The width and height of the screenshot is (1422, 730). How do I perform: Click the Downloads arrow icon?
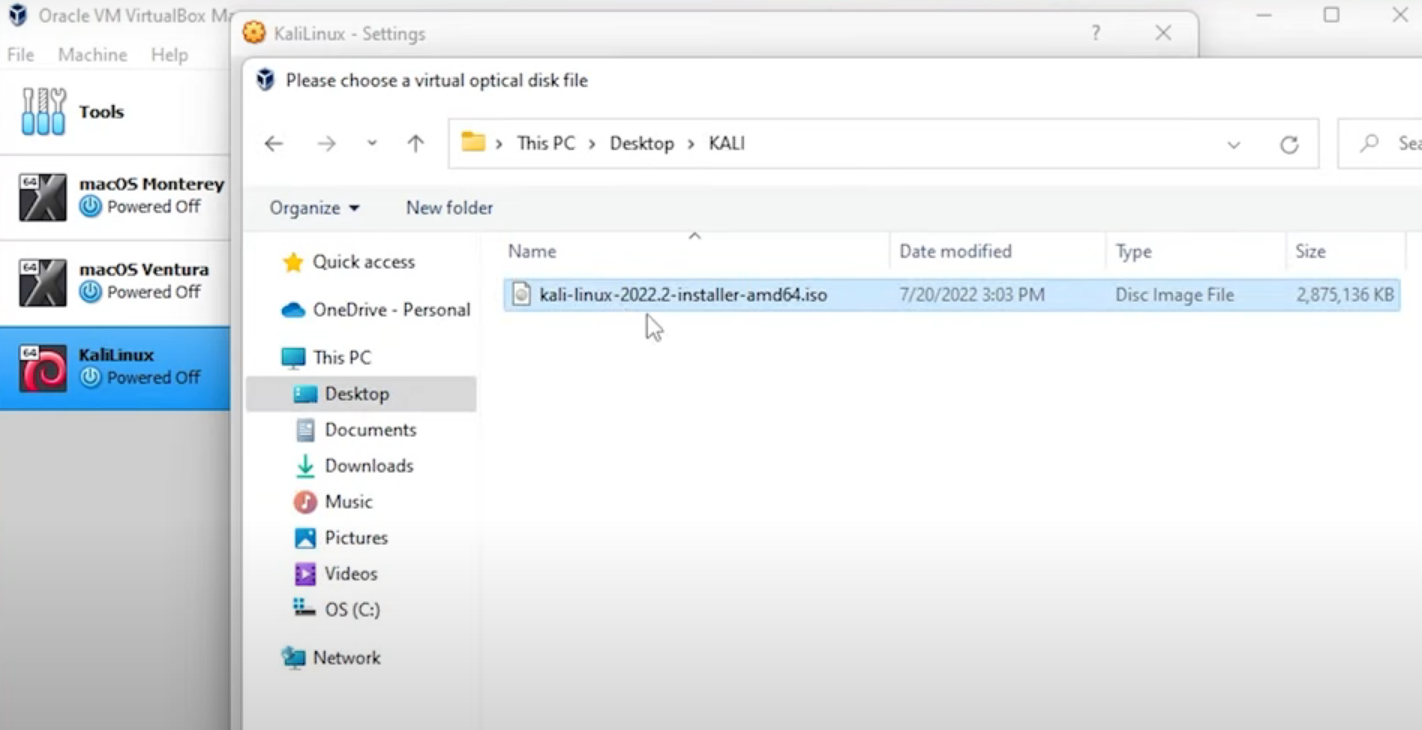tap(306, 466)
